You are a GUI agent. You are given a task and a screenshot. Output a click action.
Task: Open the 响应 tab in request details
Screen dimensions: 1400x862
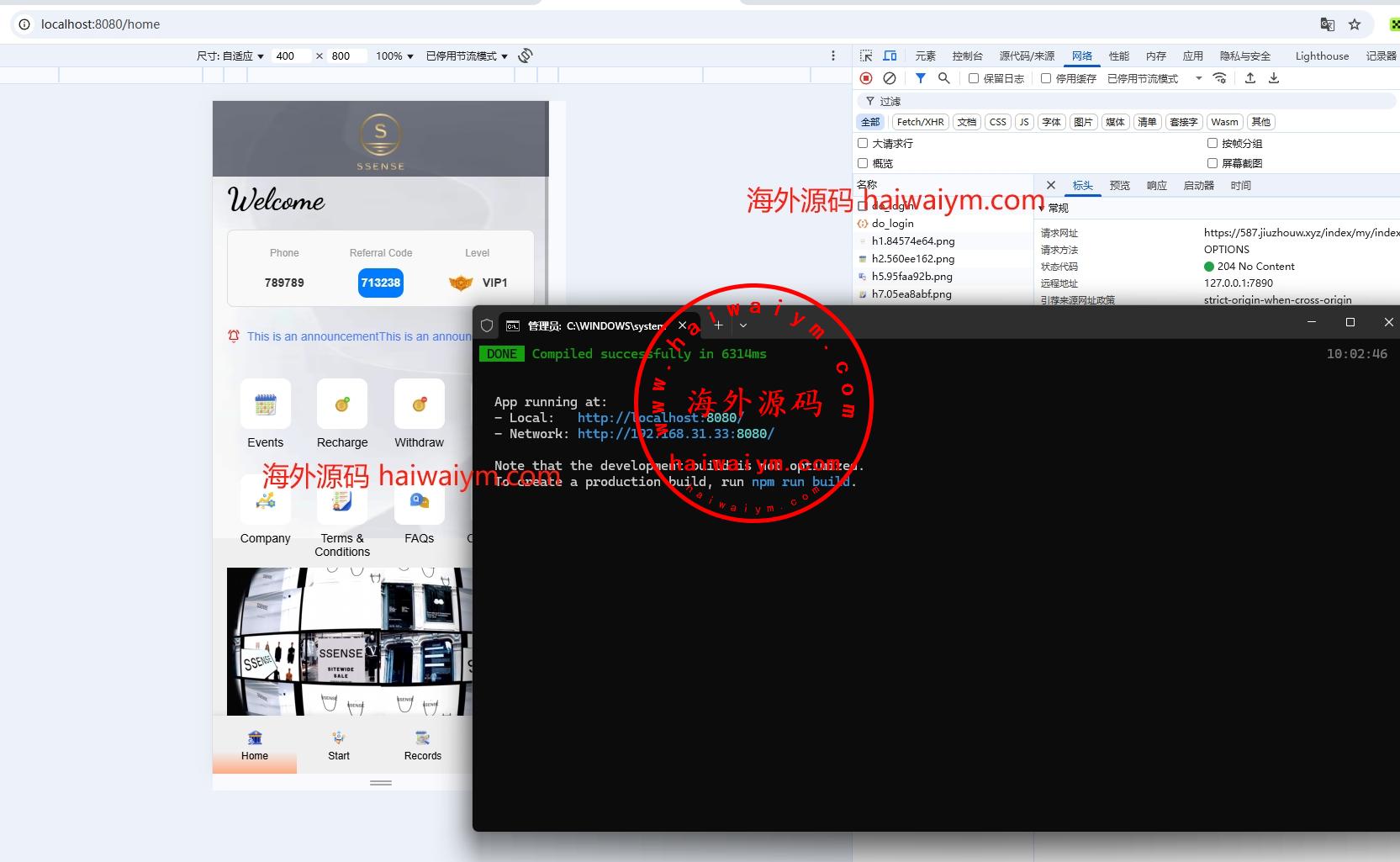(x=1156, y=185)
